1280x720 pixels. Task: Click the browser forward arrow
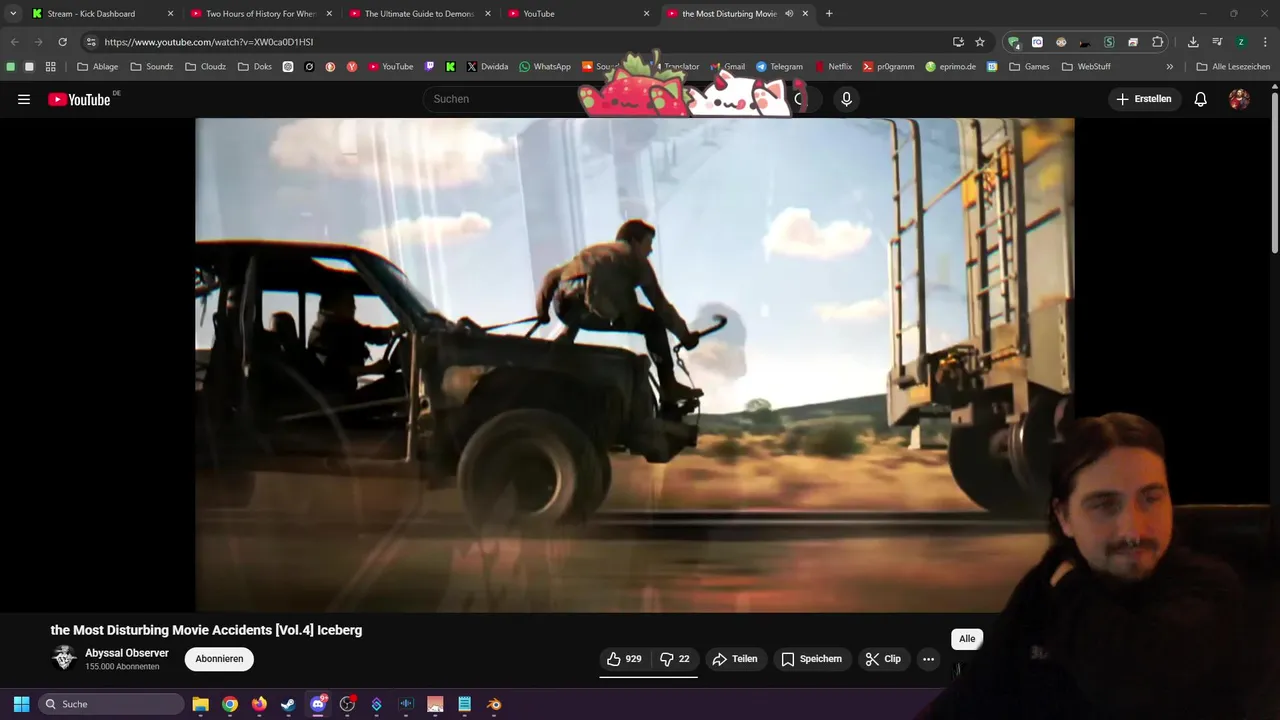coord(38,42)
